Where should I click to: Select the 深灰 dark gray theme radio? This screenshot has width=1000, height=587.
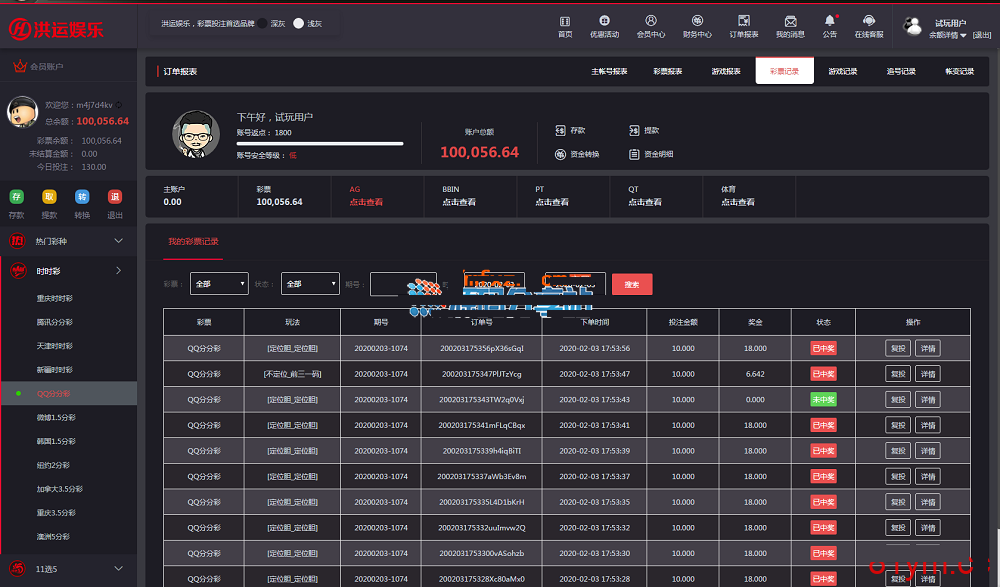pos(262,23)
